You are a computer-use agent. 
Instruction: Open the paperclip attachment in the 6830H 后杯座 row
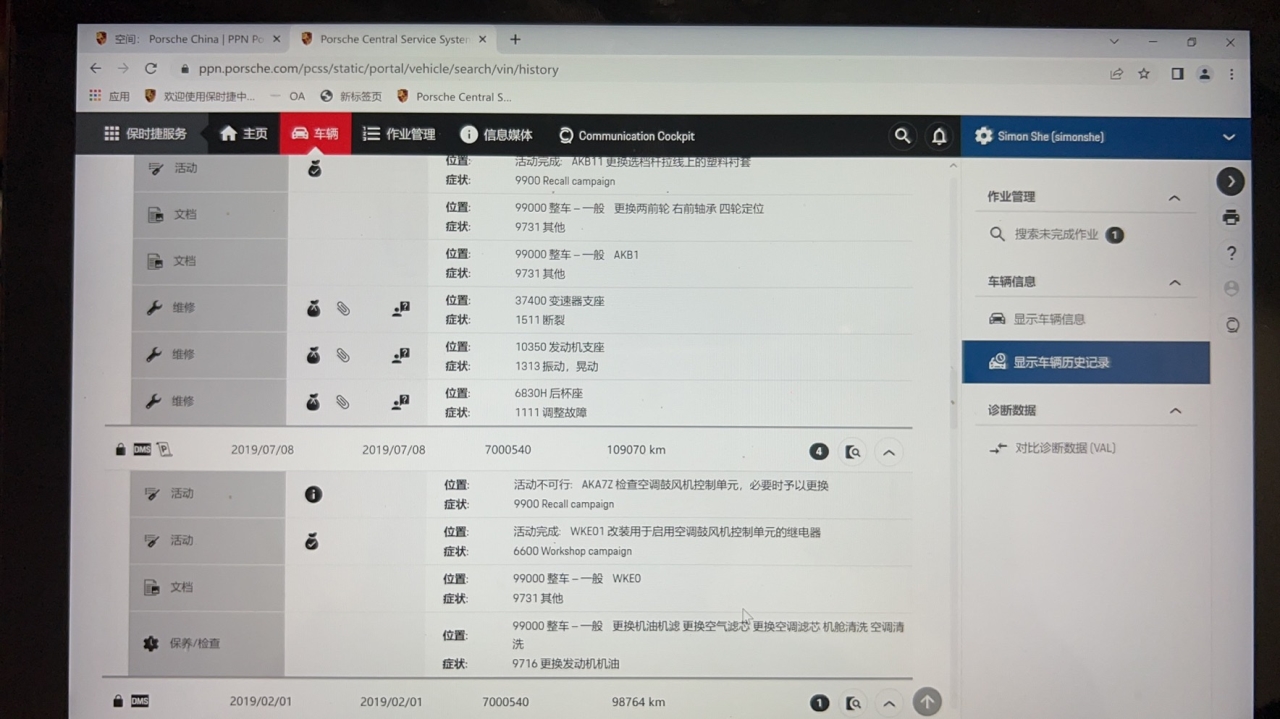(x=343, y=402)
